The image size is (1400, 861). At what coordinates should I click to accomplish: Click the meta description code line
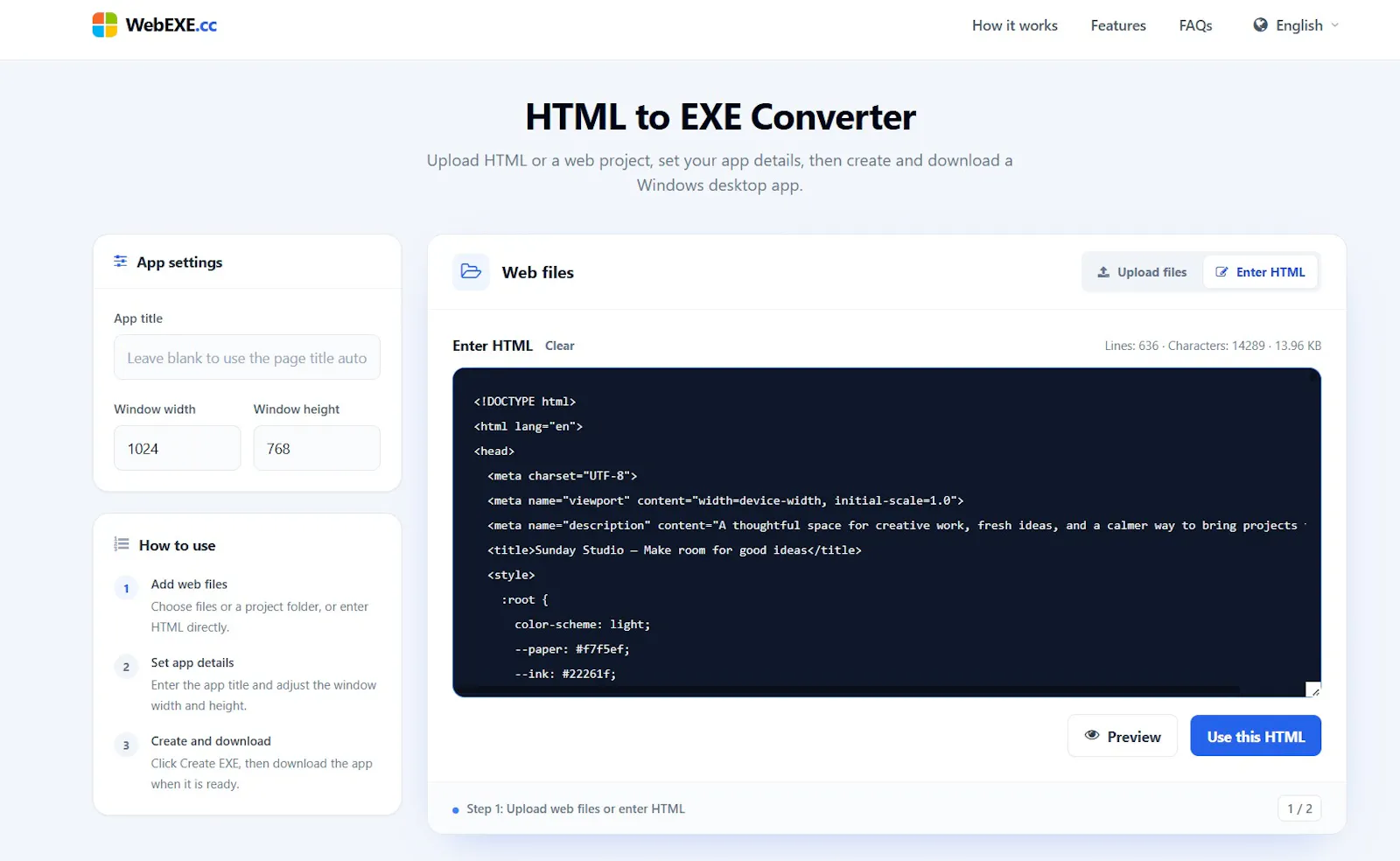[897, 525]
